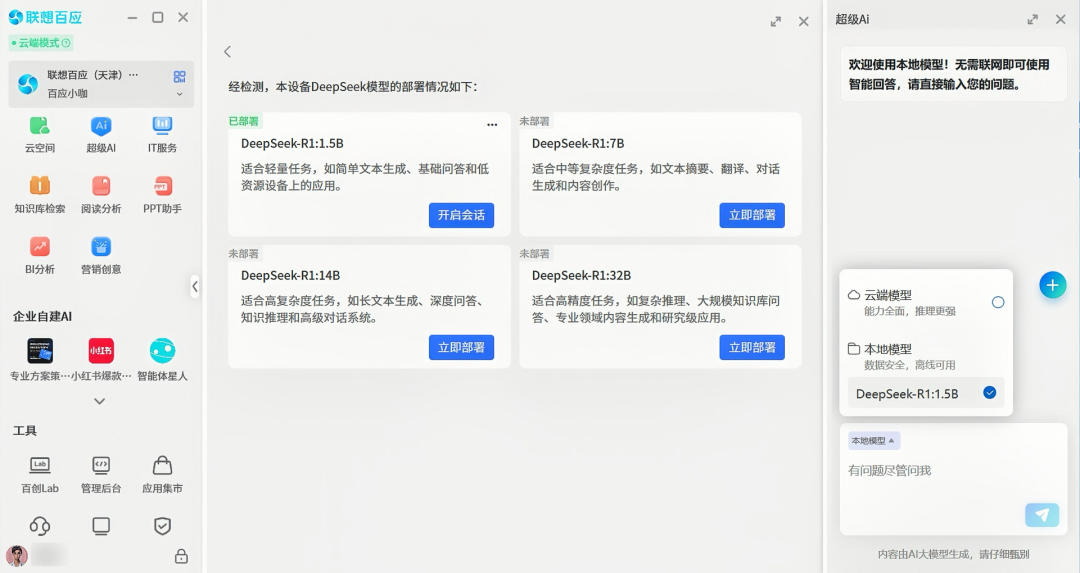Open the 云空间 cloud space icon

click(39, 127)
